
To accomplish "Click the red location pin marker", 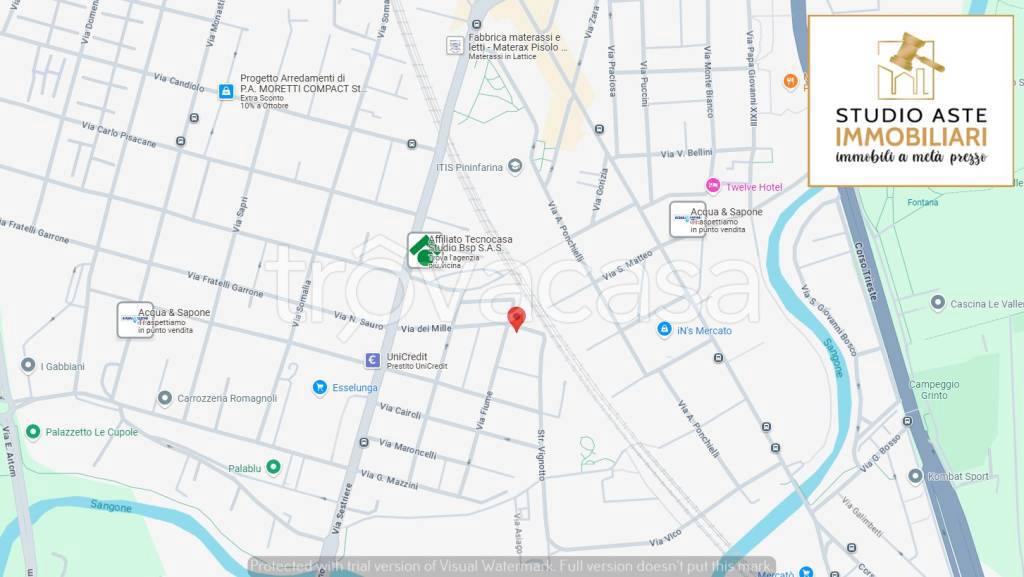I will pos(517,319).
